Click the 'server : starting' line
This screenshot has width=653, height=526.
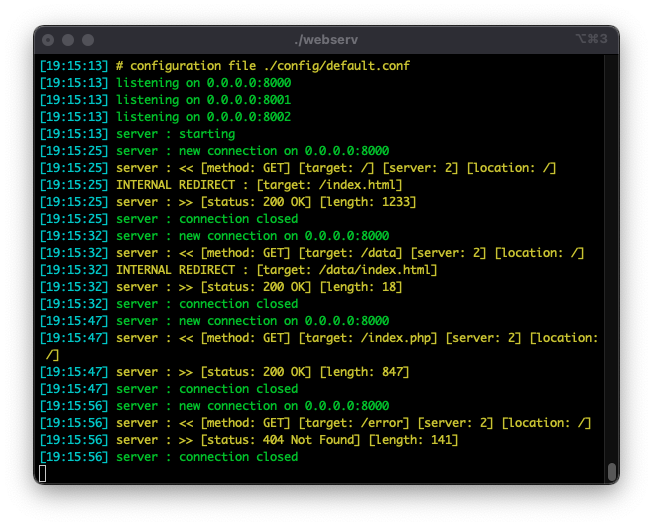tap(137, 134)
